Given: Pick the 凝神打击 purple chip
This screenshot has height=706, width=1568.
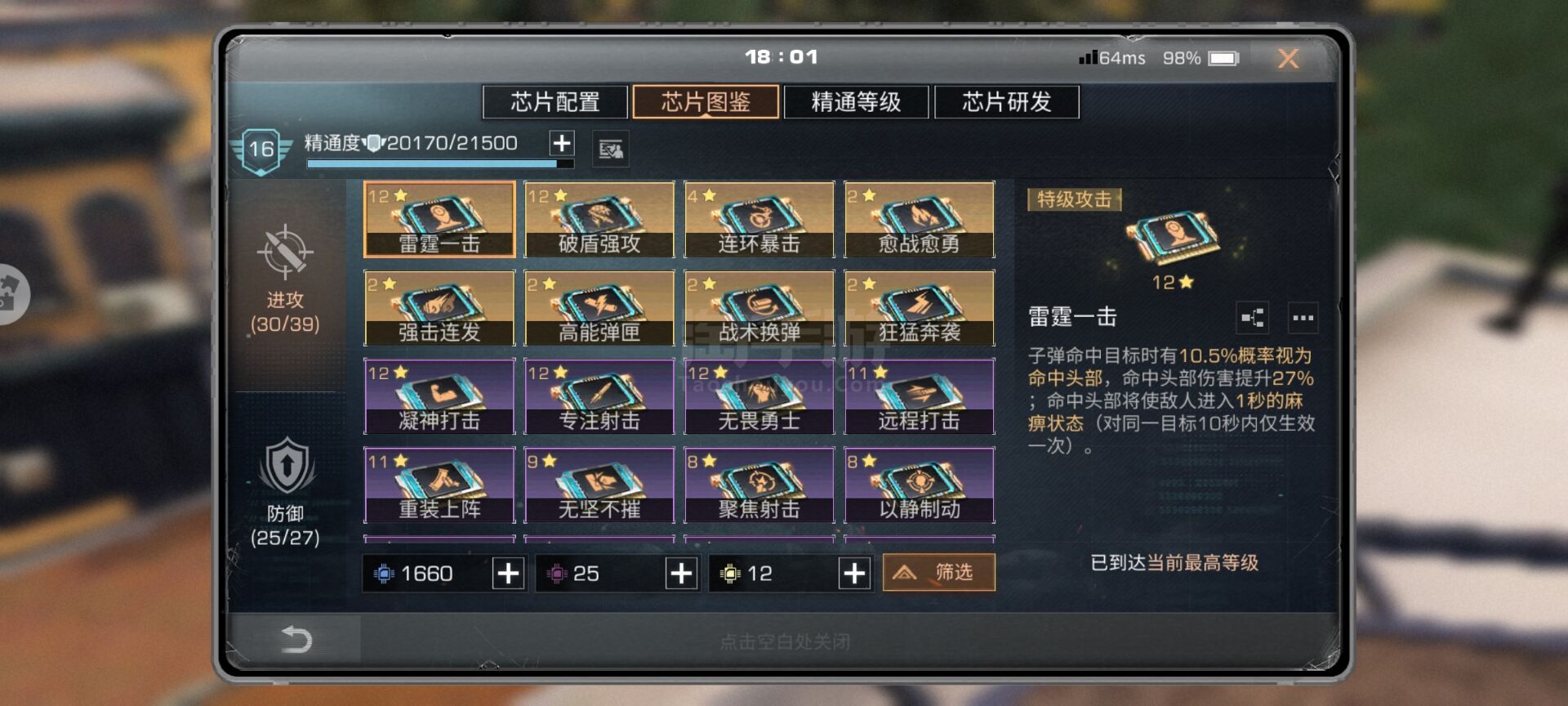Looking at the screenshot, I should coord(439,396).
